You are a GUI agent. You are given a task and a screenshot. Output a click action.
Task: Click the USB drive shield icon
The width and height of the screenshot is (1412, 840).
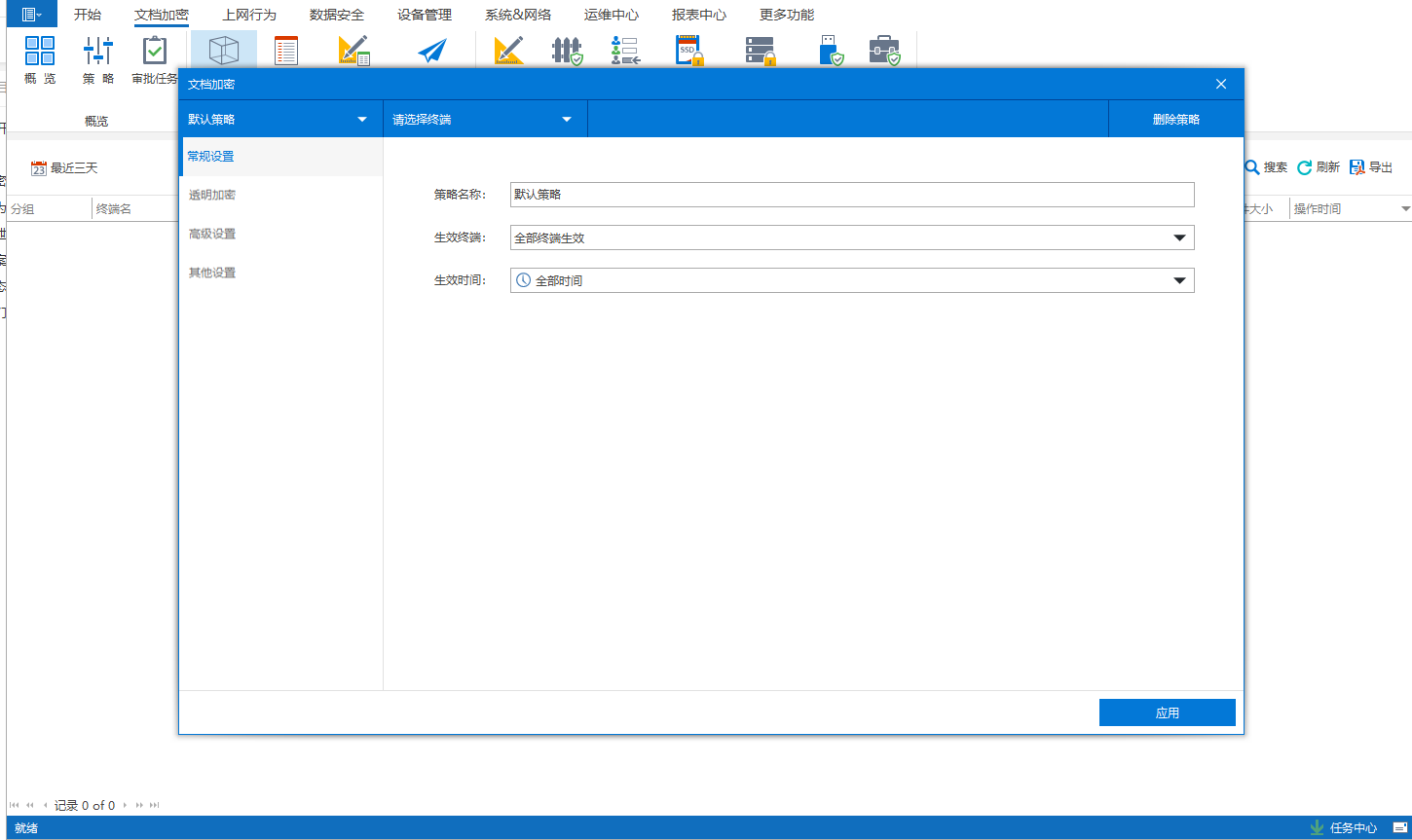pos(831,51)
